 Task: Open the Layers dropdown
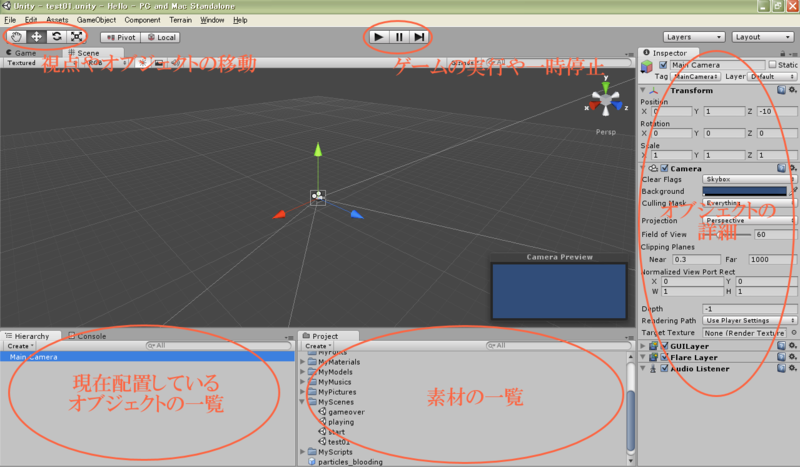point(694,37)
